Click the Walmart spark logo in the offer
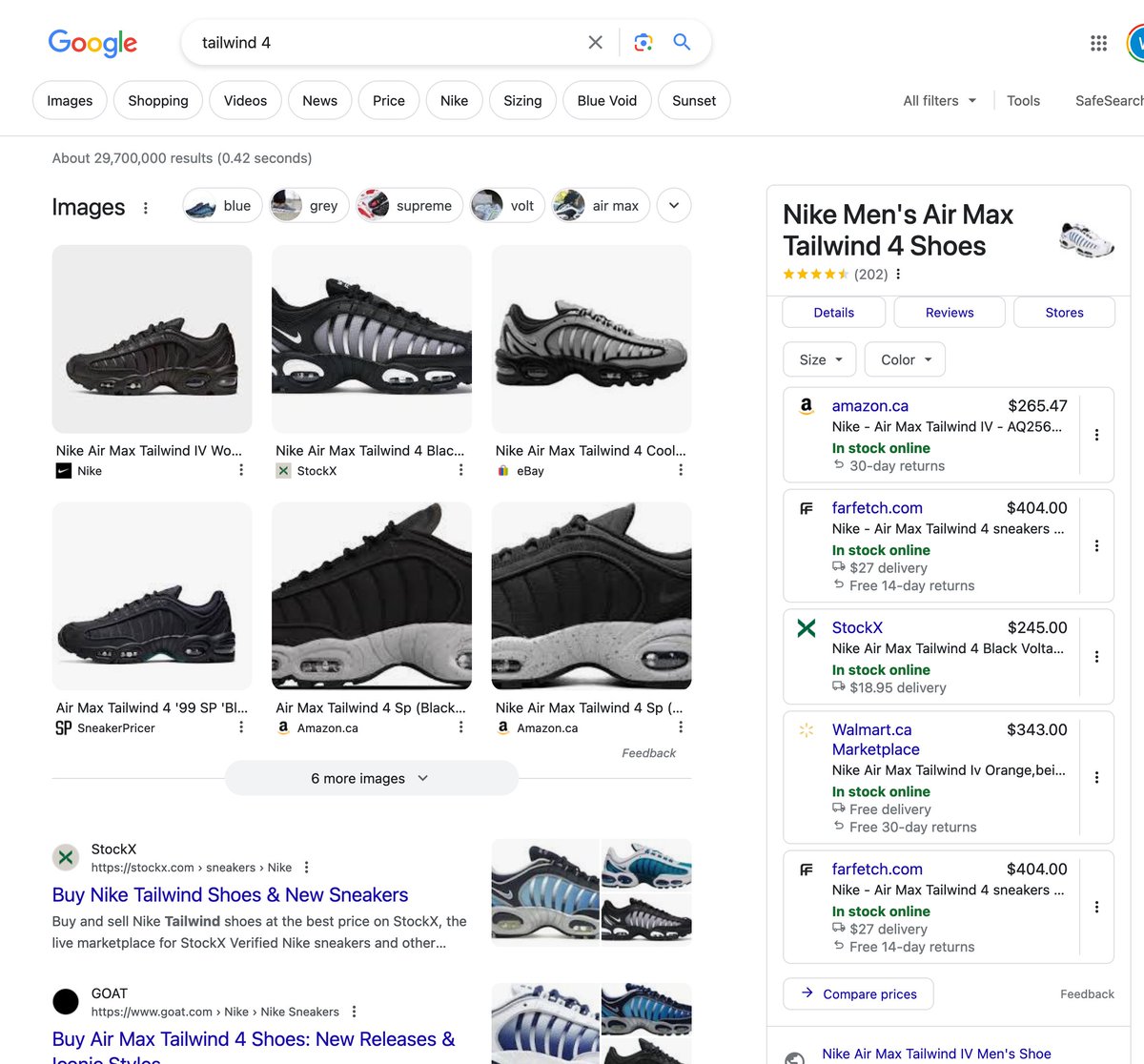The height and width of the screenshot is (1064, 1144). tap(807, 730)
